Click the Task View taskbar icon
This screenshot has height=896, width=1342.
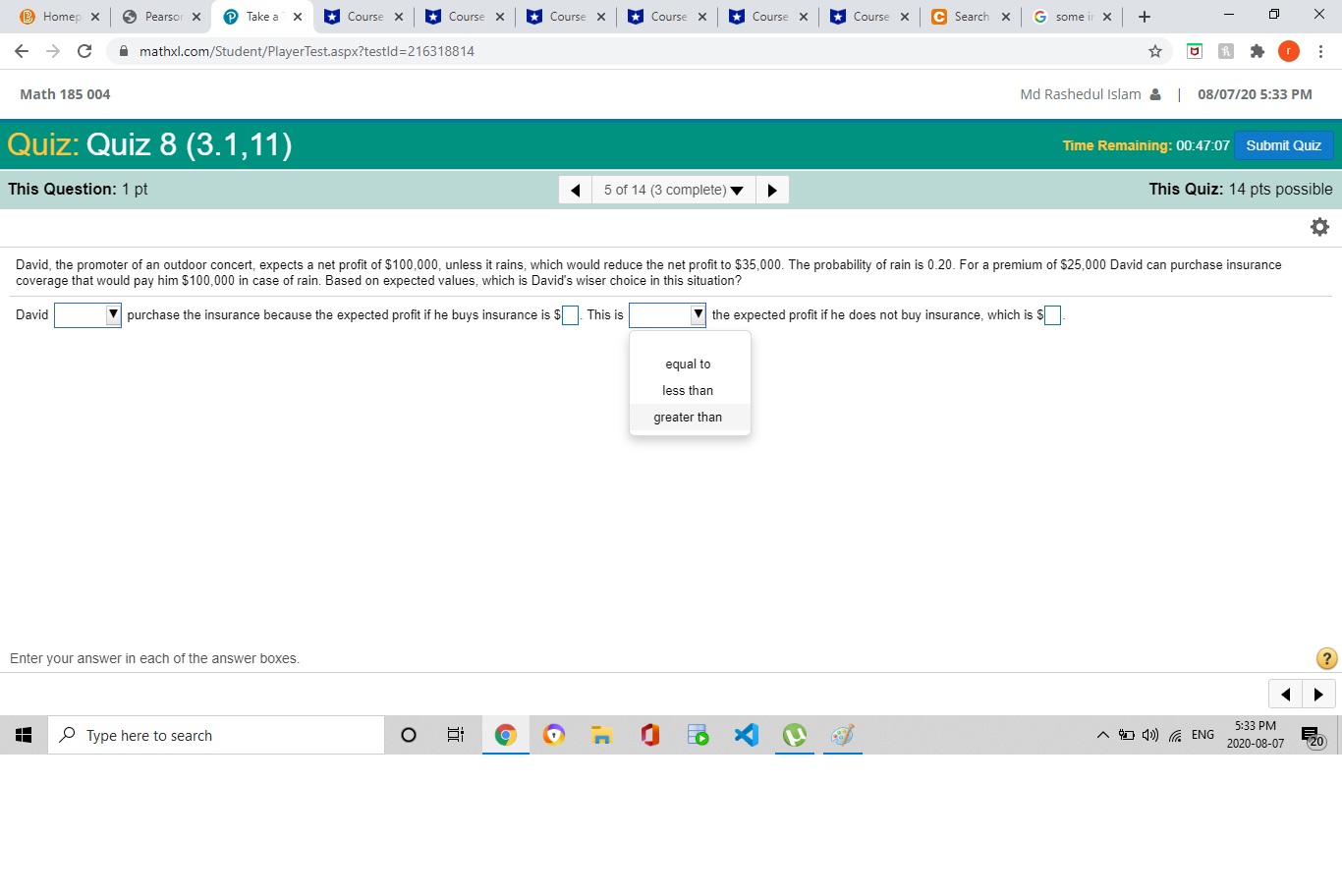tap(455, 734)
